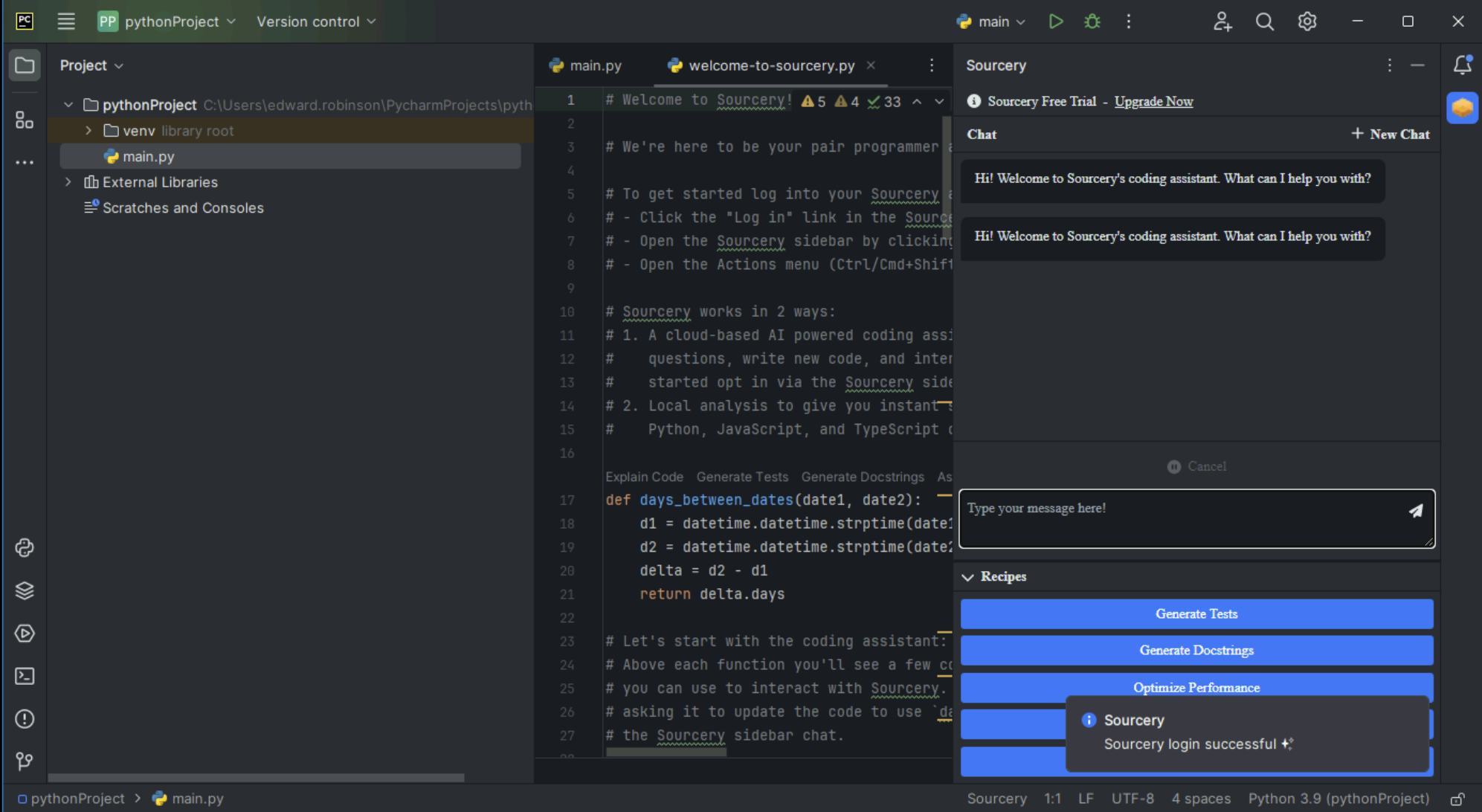Viewport: 1482px width, 812px height.
Task: Click Generate Docstrings recipe button
Action: (x=1196, y=651)
